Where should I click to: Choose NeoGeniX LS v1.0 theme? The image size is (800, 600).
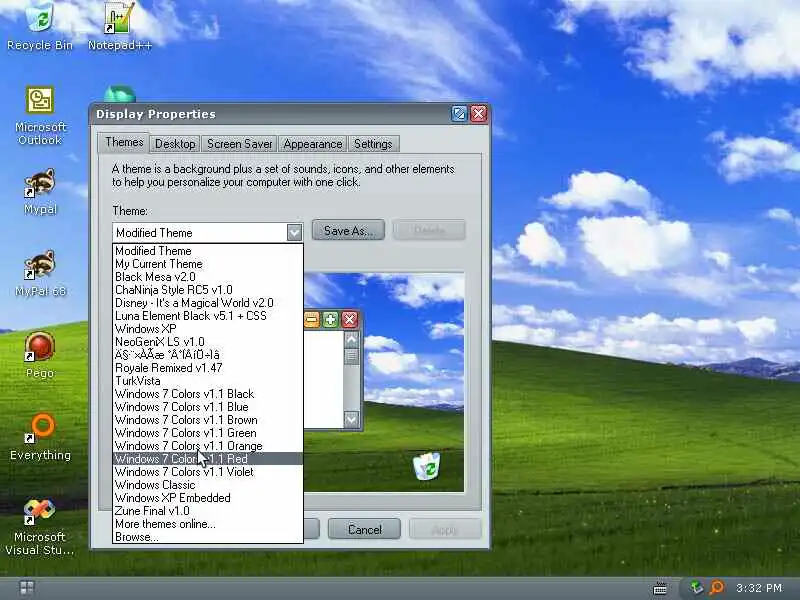point(208,342)
